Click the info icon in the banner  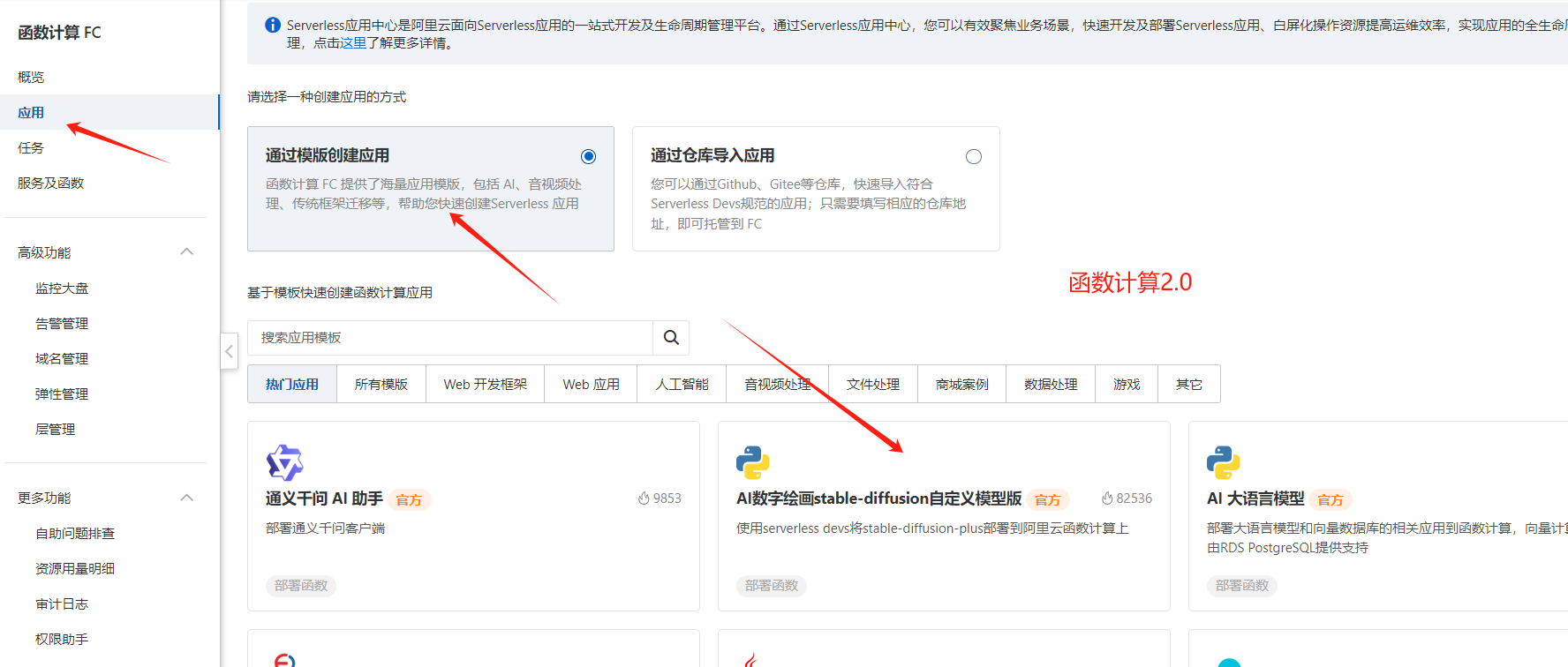pyautogui.click(x=273, y=25)
